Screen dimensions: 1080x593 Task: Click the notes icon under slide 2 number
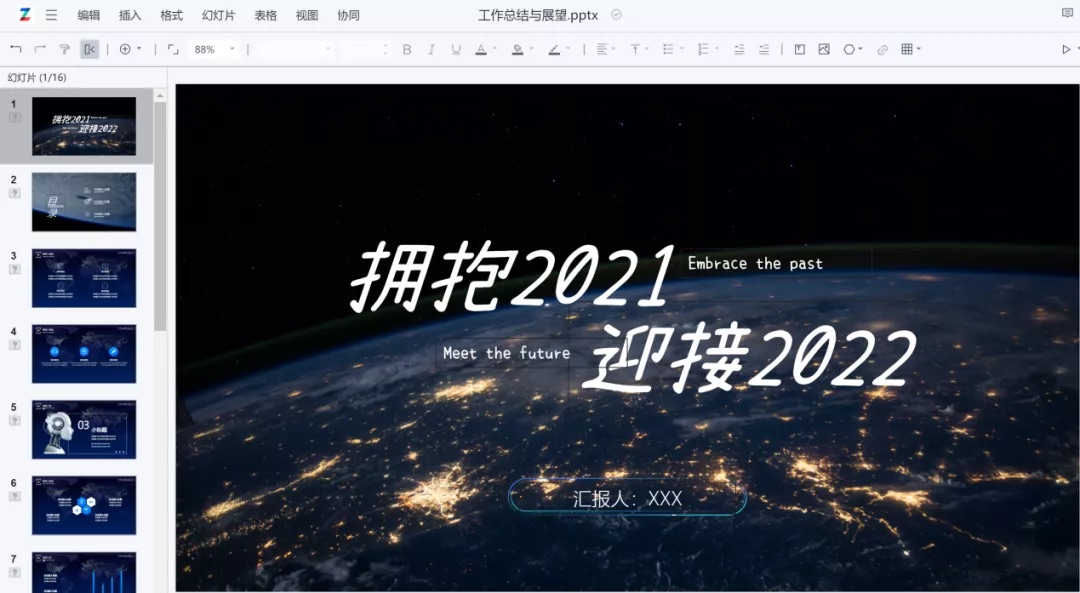pyautogui.click(x=14, y=194)
